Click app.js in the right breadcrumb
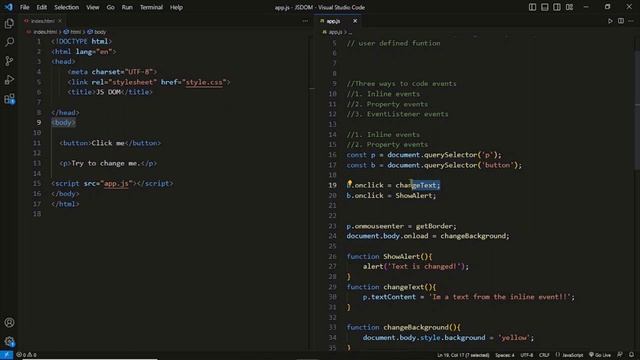This screenshot has height=360, width=640. click(335, 31)
